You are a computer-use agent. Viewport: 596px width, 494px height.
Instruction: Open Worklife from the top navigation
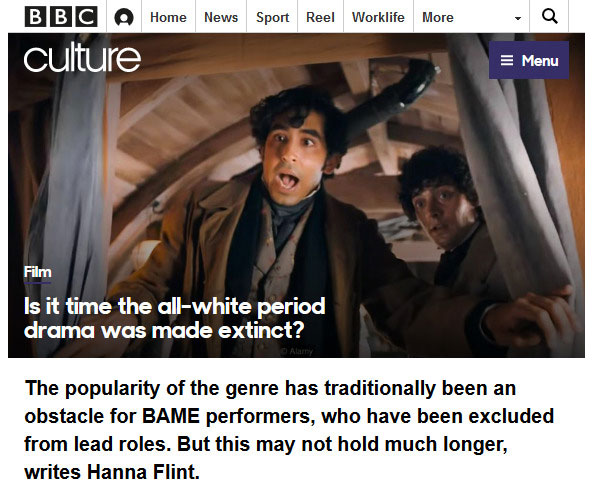point(378,17)
